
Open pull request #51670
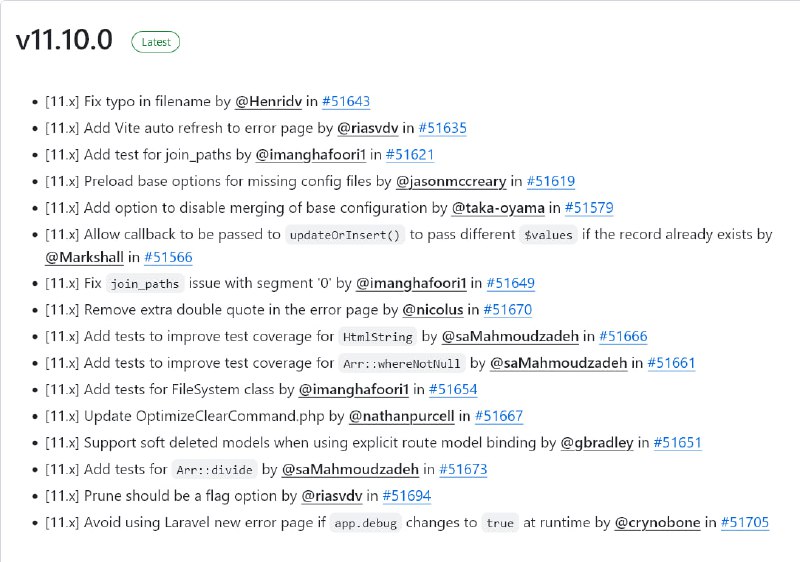click(x=508, y=310)
